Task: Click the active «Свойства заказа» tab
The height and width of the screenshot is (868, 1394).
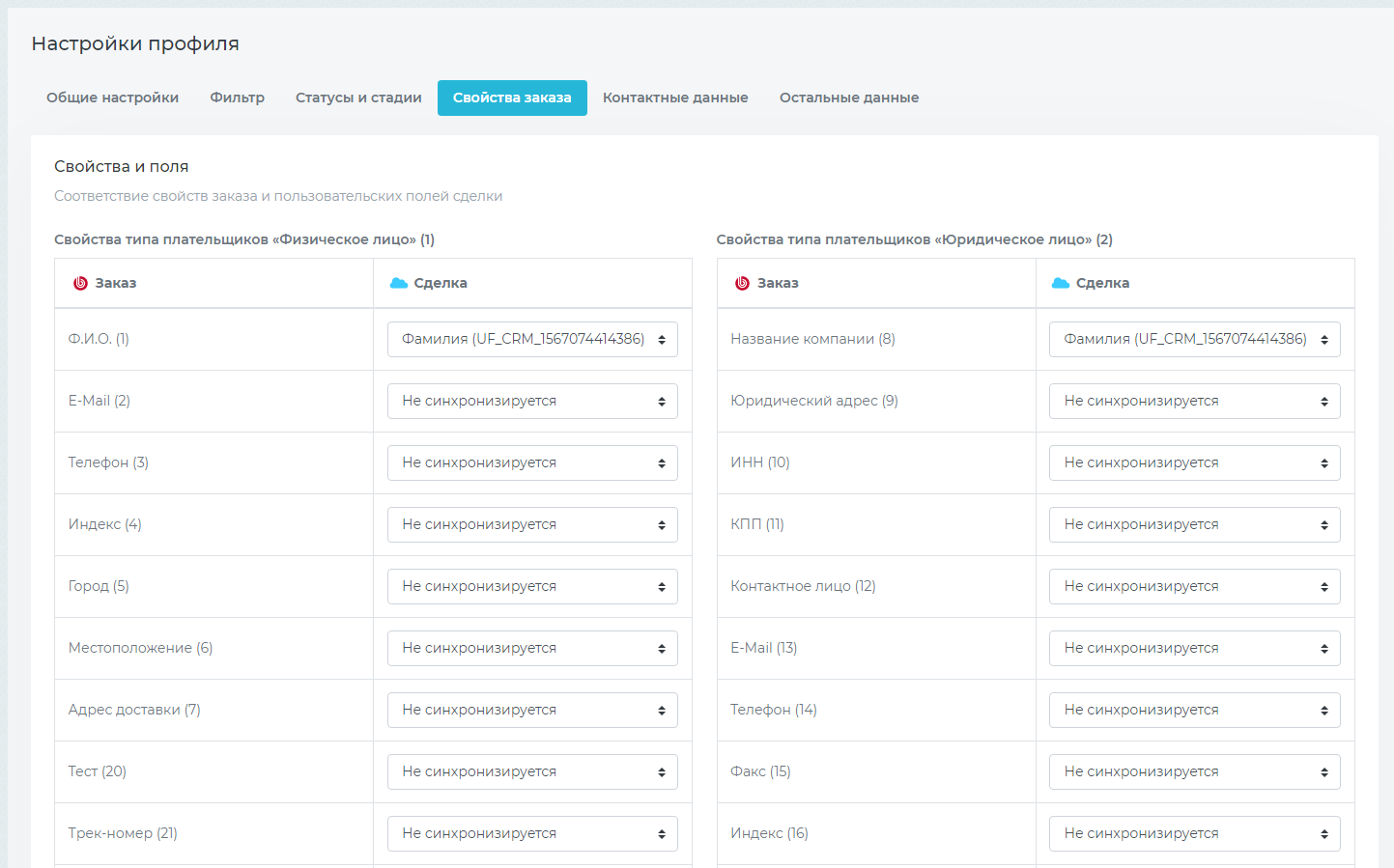Action: (512, 98)
